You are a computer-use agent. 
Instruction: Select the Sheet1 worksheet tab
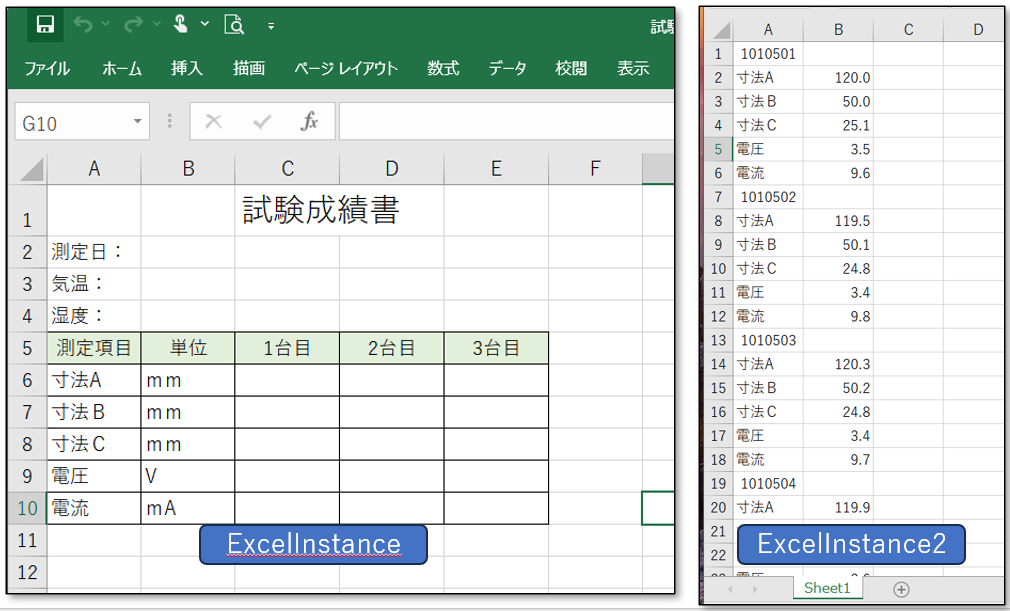(x=826, y=589)
